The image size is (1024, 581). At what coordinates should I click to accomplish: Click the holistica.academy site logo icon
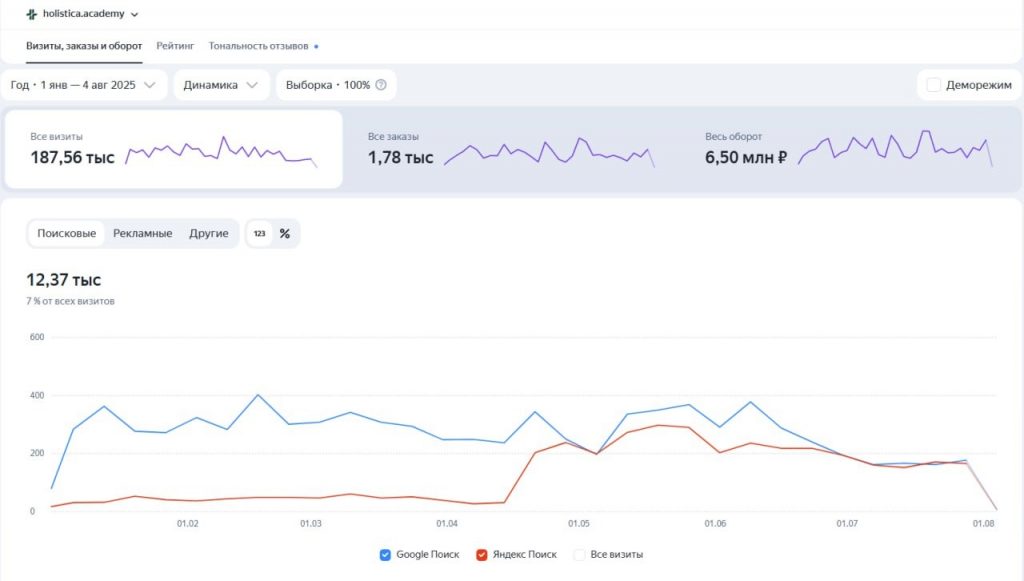click(30, 14)
